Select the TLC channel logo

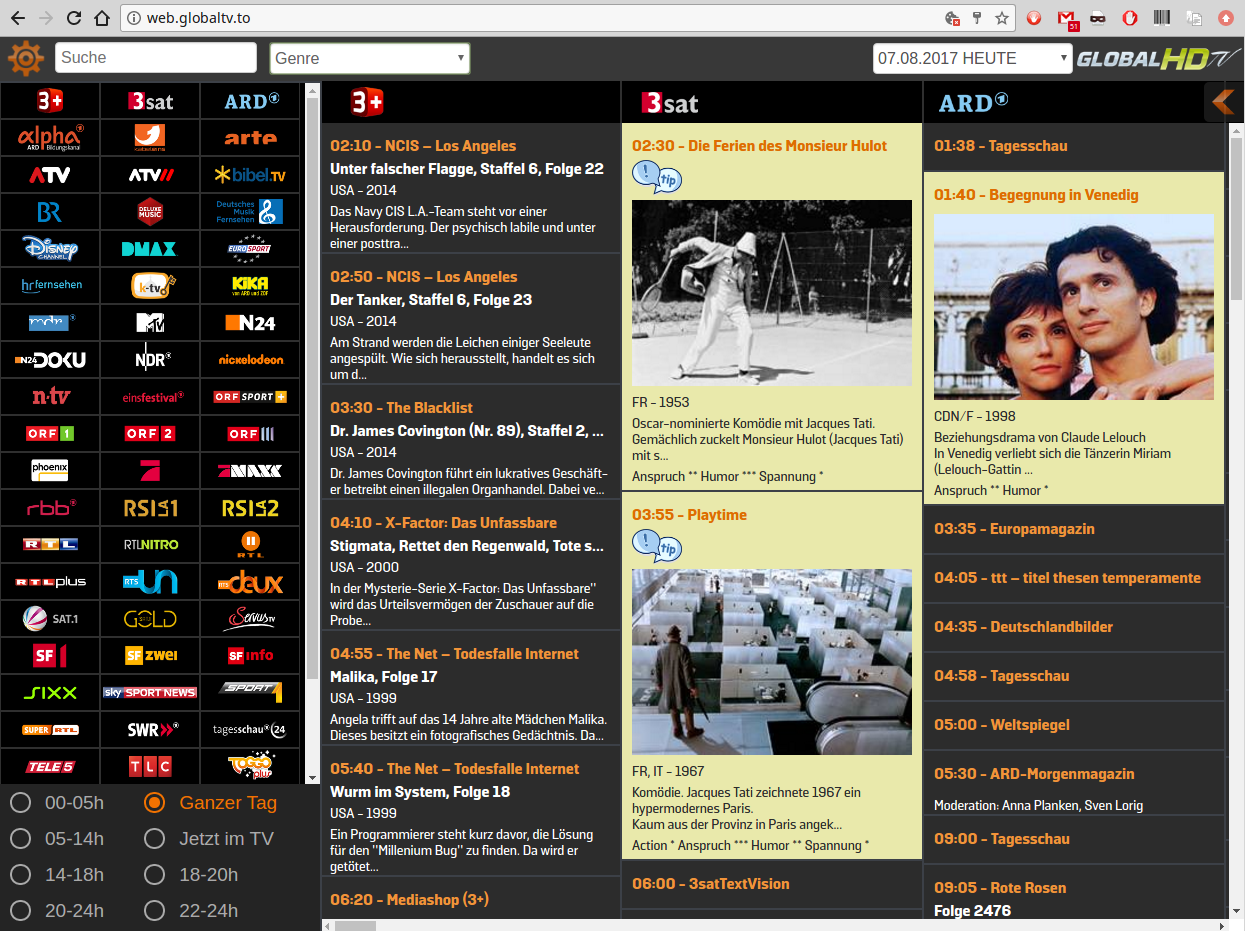click(150, 766)
